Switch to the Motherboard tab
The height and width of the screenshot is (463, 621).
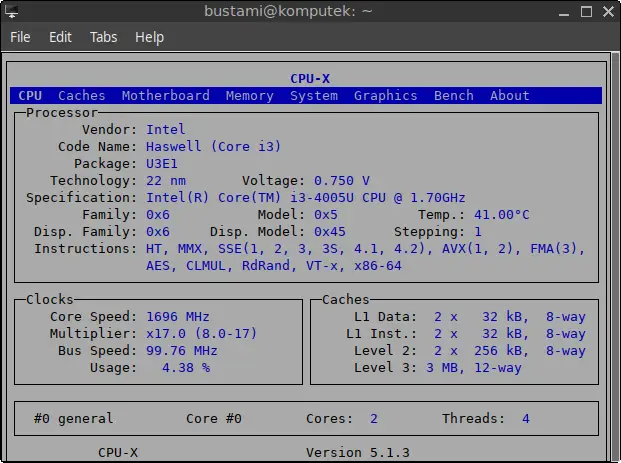[166, 95]
